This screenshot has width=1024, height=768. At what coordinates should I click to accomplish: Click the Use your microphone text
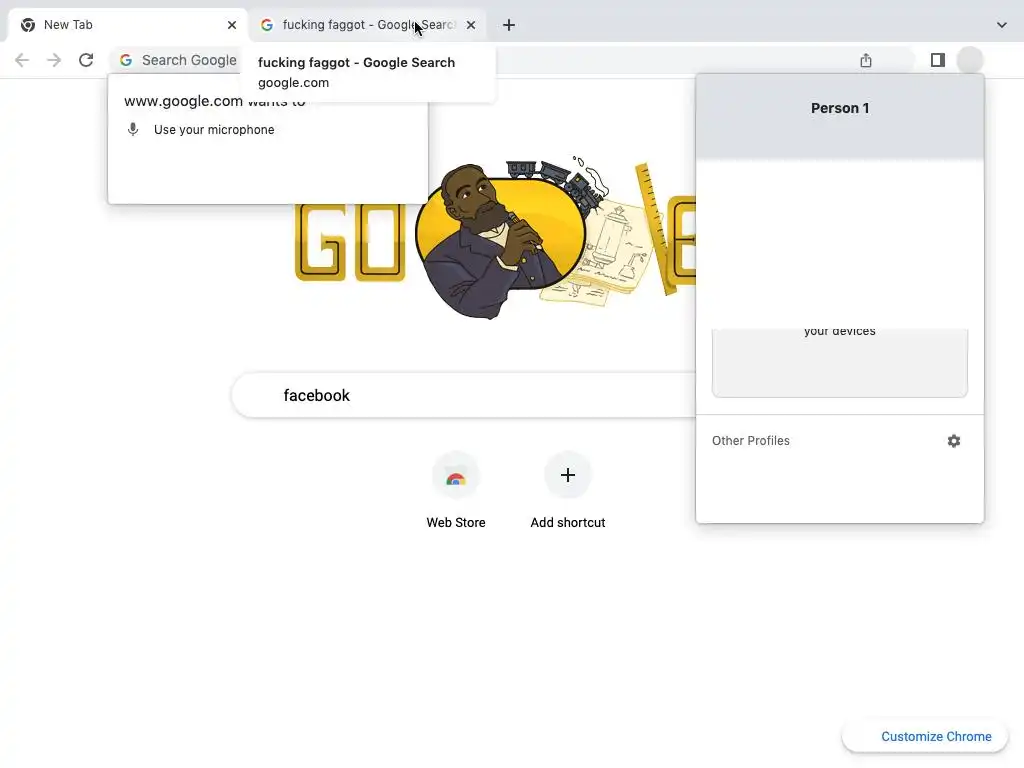(x=214, y=129)
